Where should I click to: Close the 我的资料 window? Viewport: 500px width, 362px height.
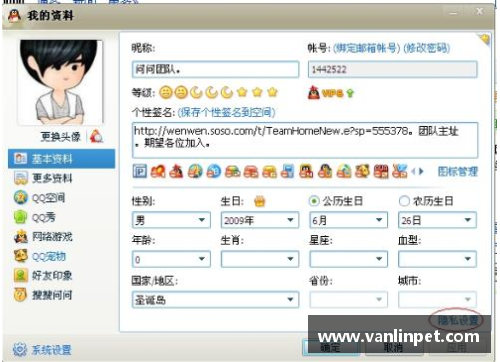[x=479, y=12]
